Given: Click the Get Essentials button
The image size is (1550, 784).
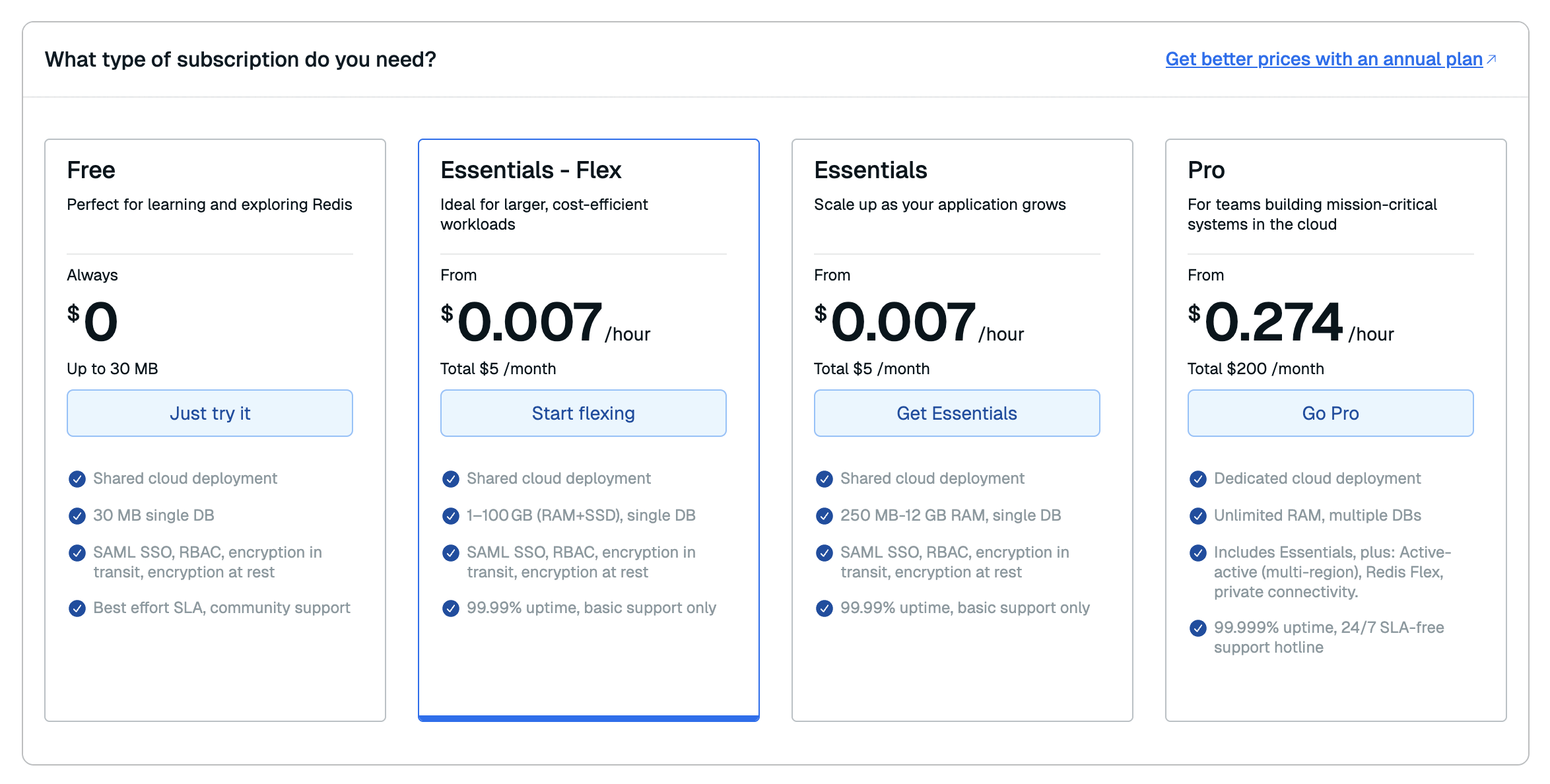Looking at the screenshot, I should pyautogui.click(x=957, y=413).
